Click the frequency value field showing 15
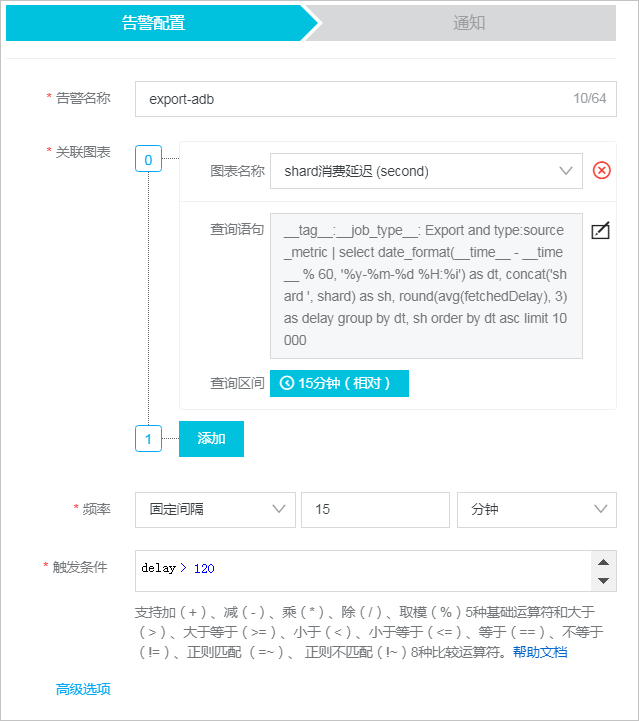The width and height of the screenshot is (639, 721). (375, 509)
